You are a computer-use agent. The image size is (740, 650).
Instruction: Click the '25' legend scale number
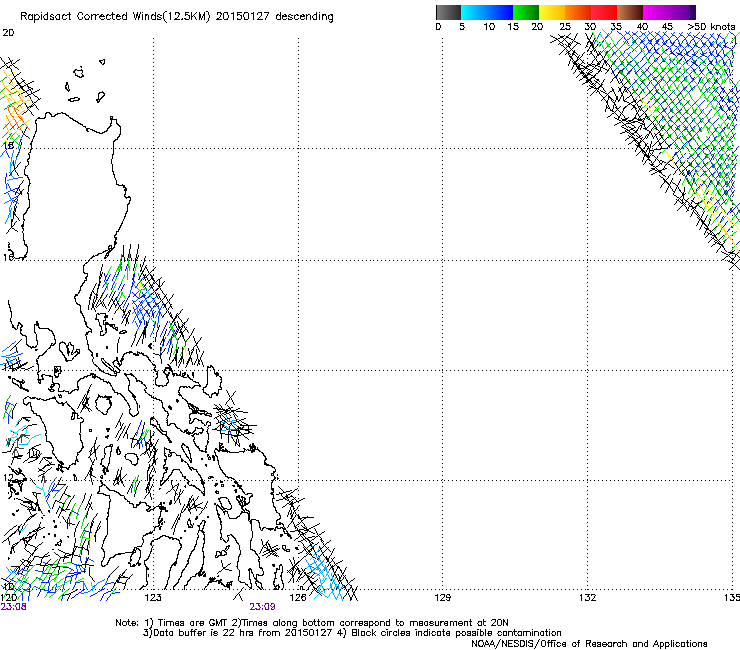(x=565, y=26)
